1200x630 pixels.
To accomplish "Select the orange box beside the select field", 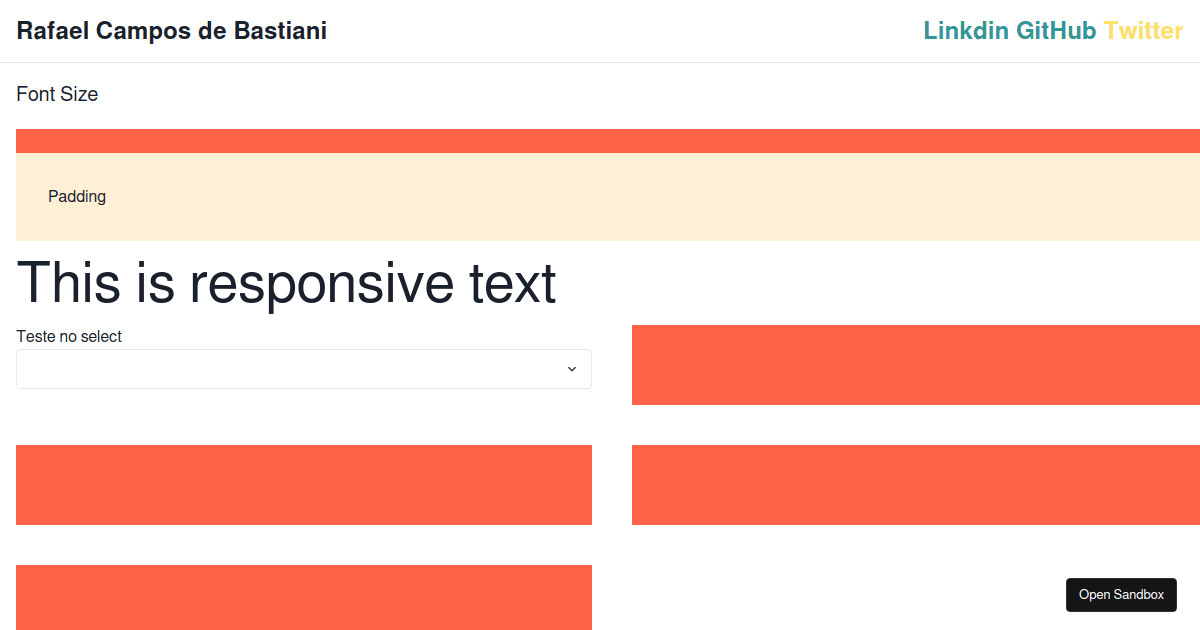I will click(x=915, y=365).
